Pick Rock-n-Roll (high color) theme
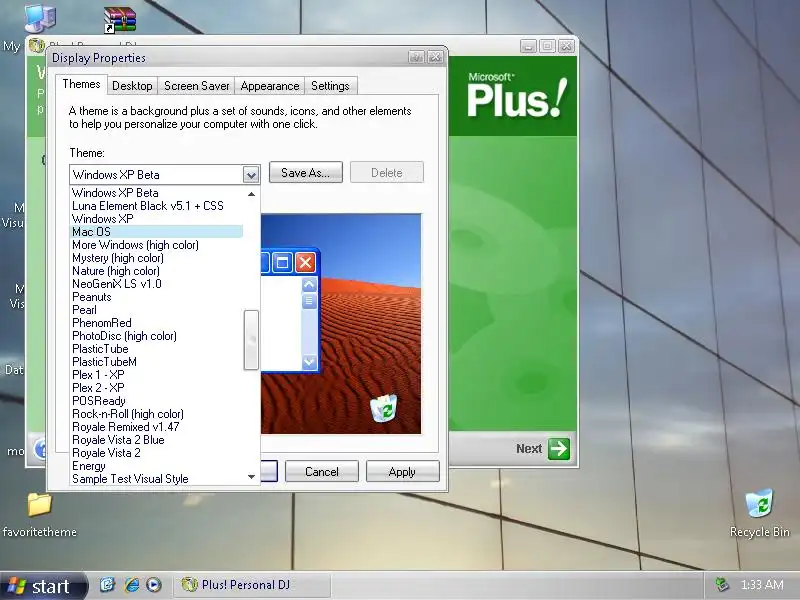Image resolution: width=800 pixels, height=600 pixels. click(x=156, y=414)
